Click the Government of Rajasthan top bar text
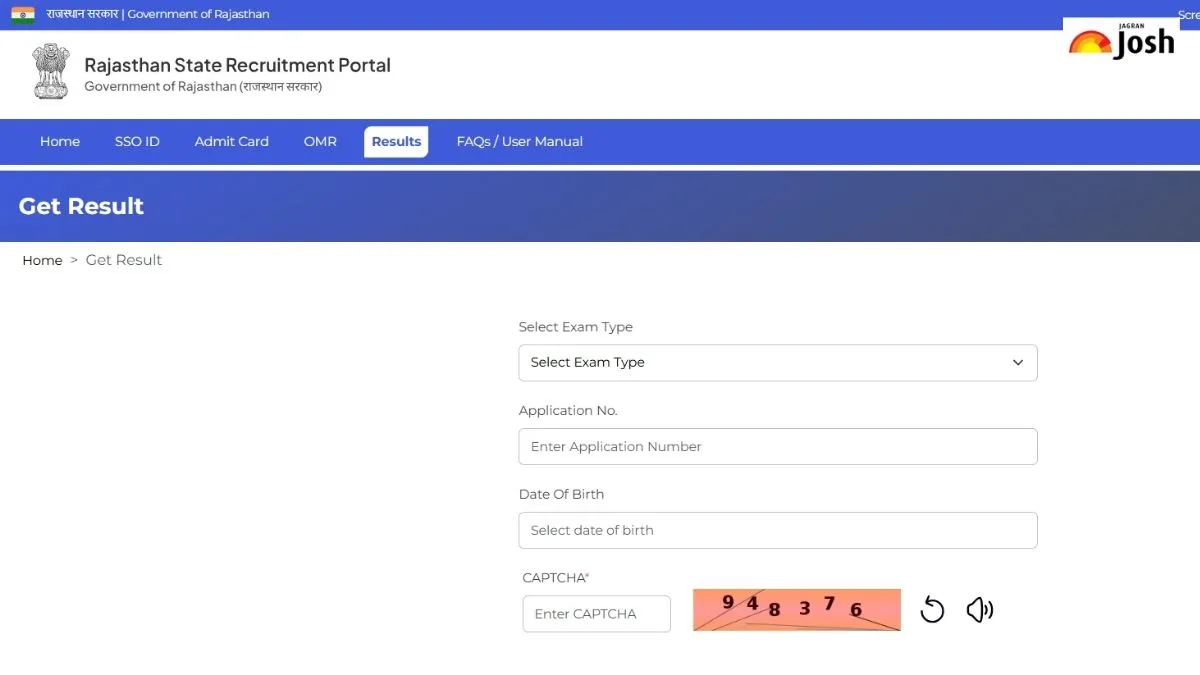This screenshot has width=1200, height=675. [x=198, y=14]
